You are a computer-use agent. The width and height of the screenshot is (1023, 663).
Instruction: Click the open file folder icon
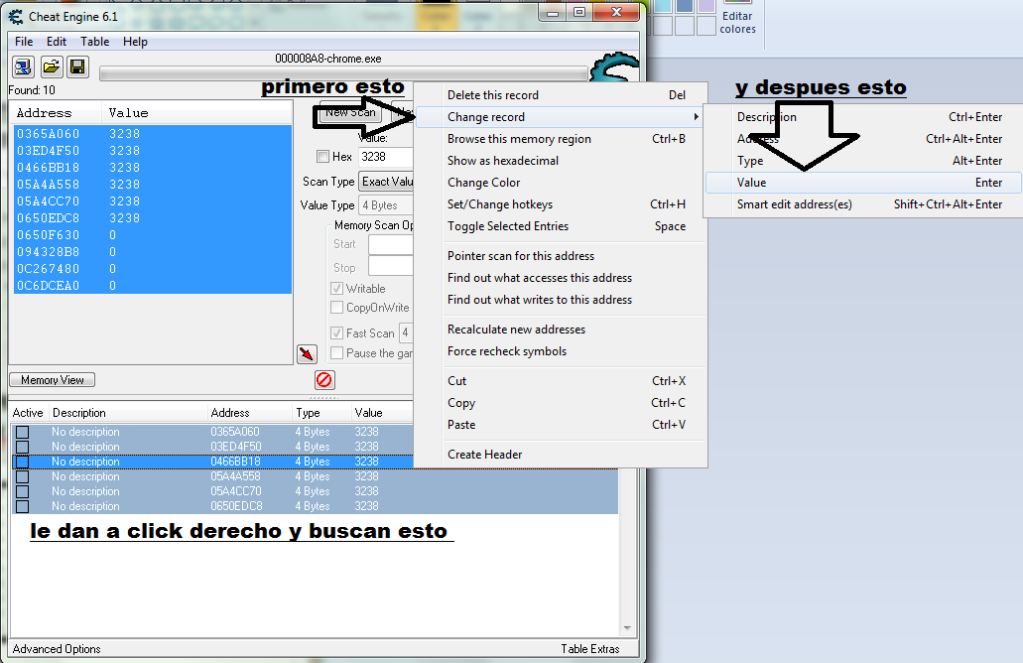[x=51, y=67]
